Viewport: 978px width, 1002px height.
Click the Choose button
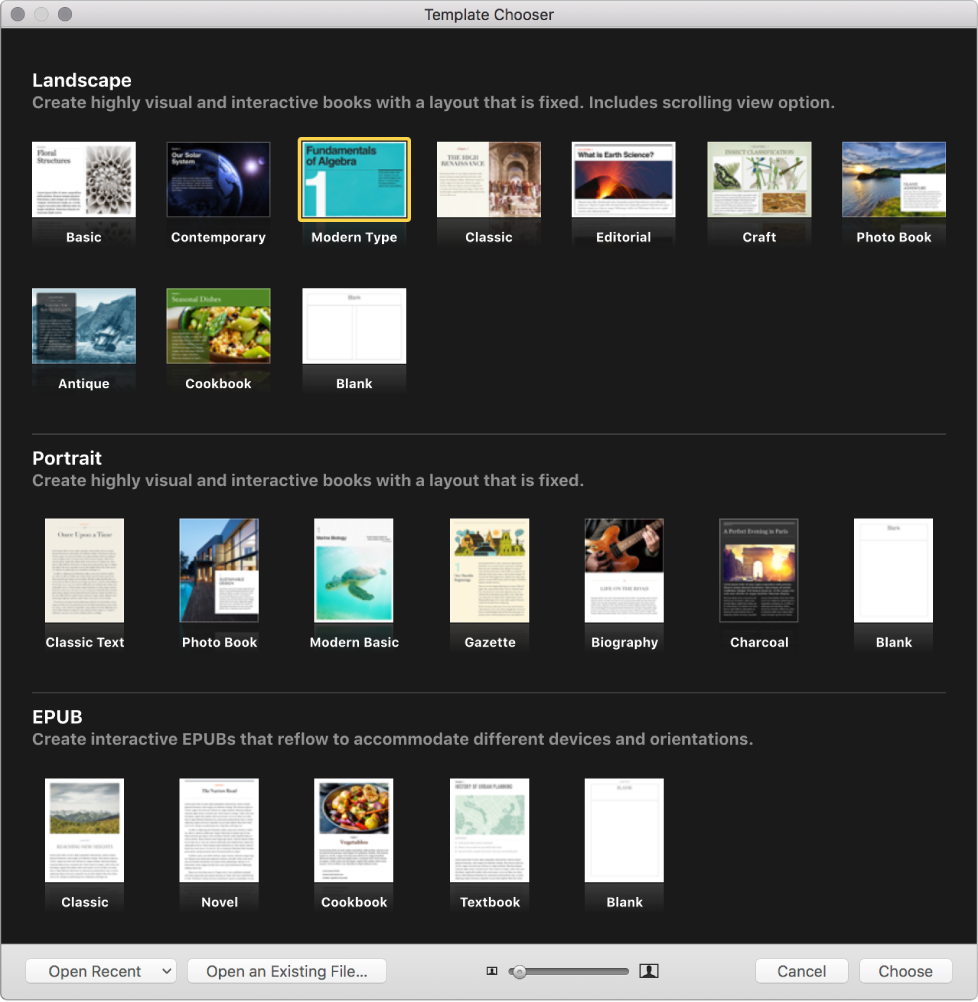coord(906,971)
